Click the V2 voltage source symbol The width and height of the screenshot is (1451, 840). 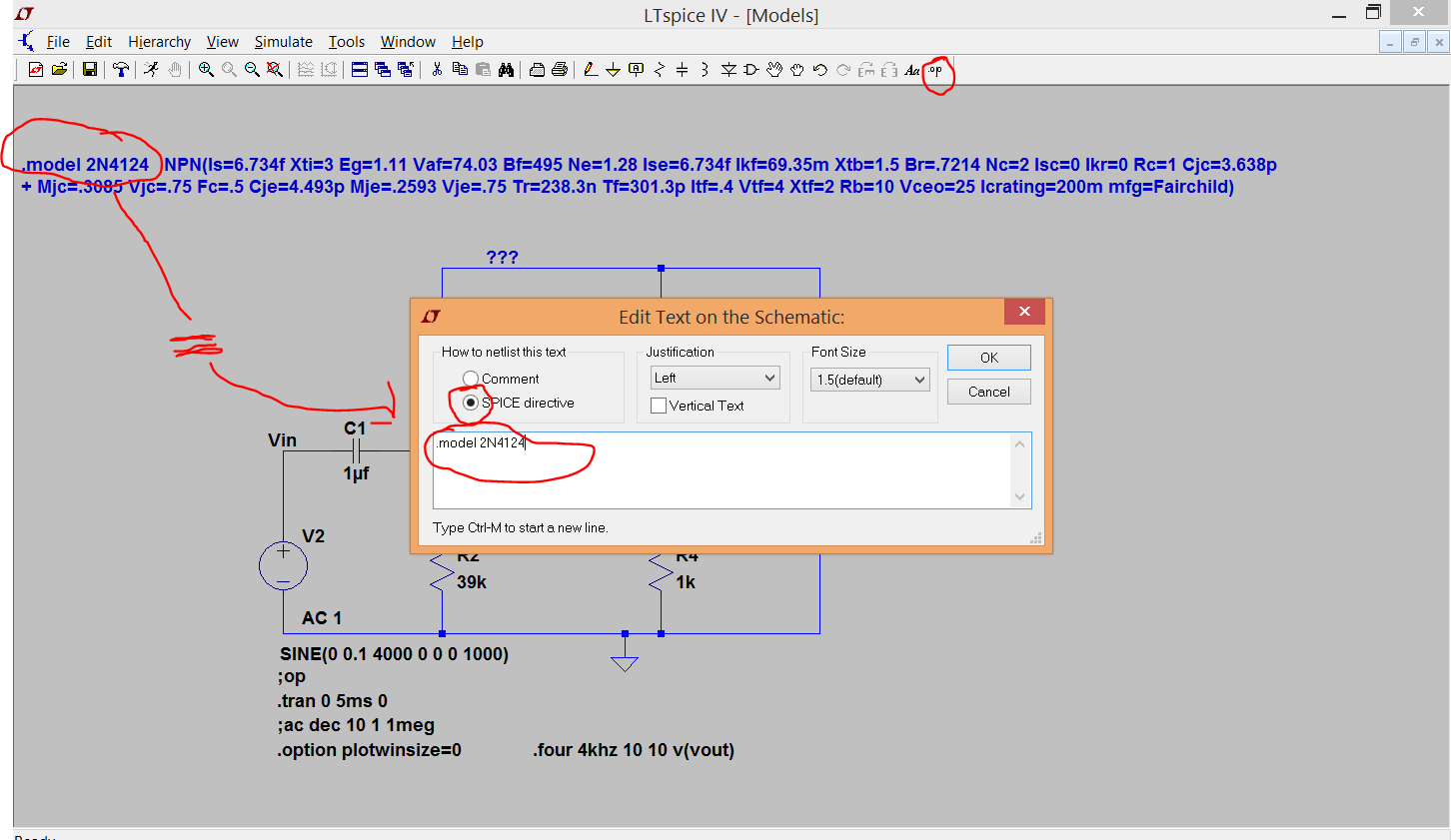pos(283,566)
